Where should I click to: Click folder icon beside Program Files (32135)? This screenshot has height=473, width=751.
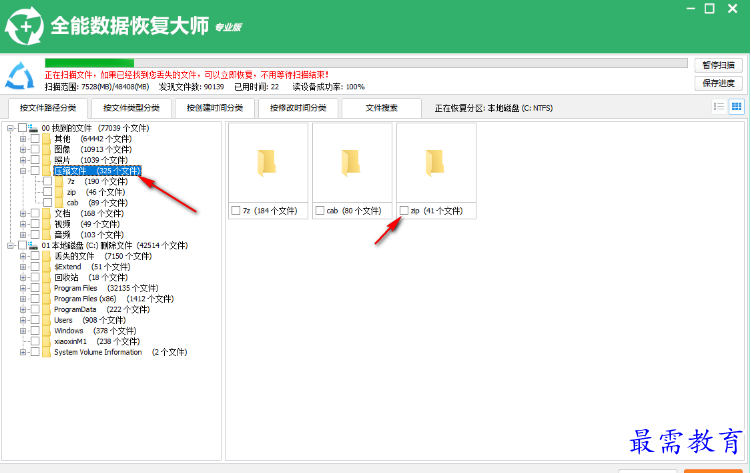click(46, 288)
